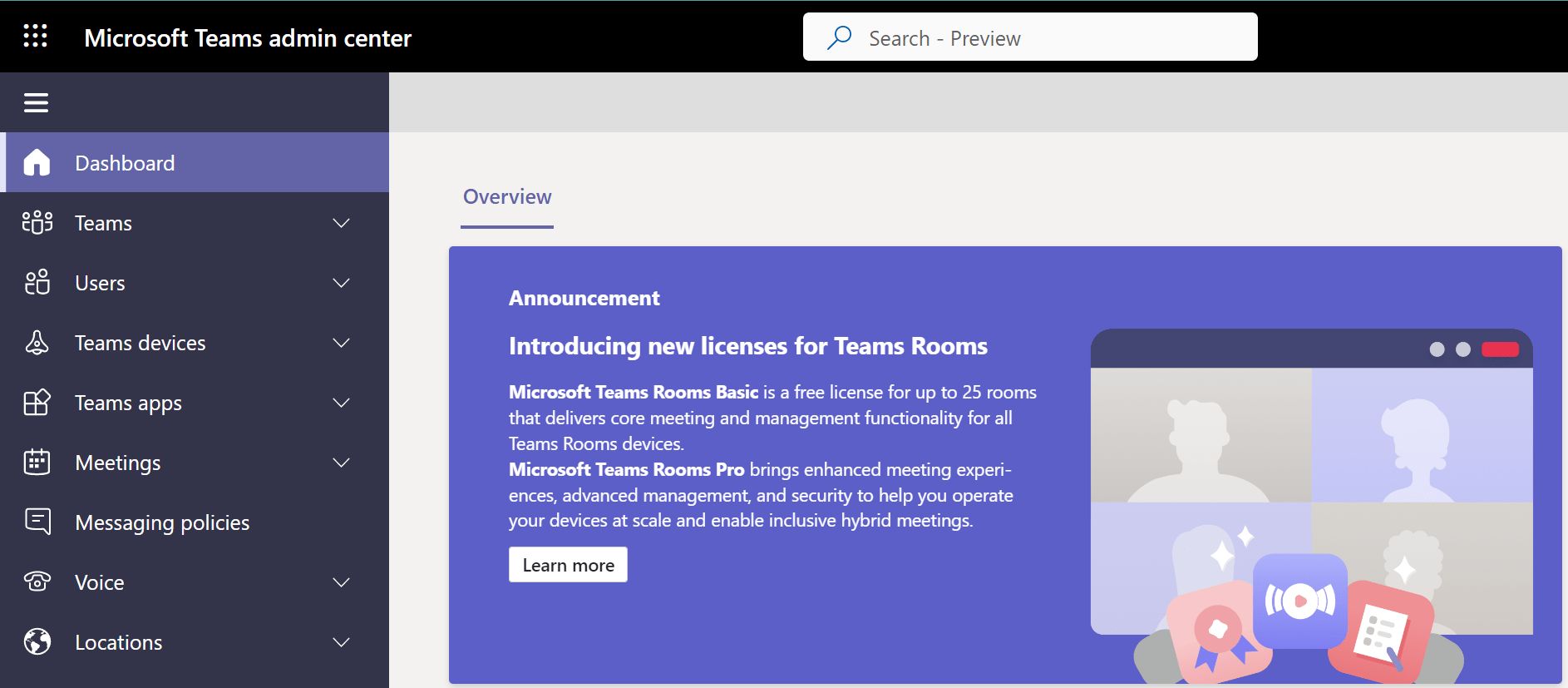Click the Locations globe icon
This screenshot has height=688, width=1568.
37,641
